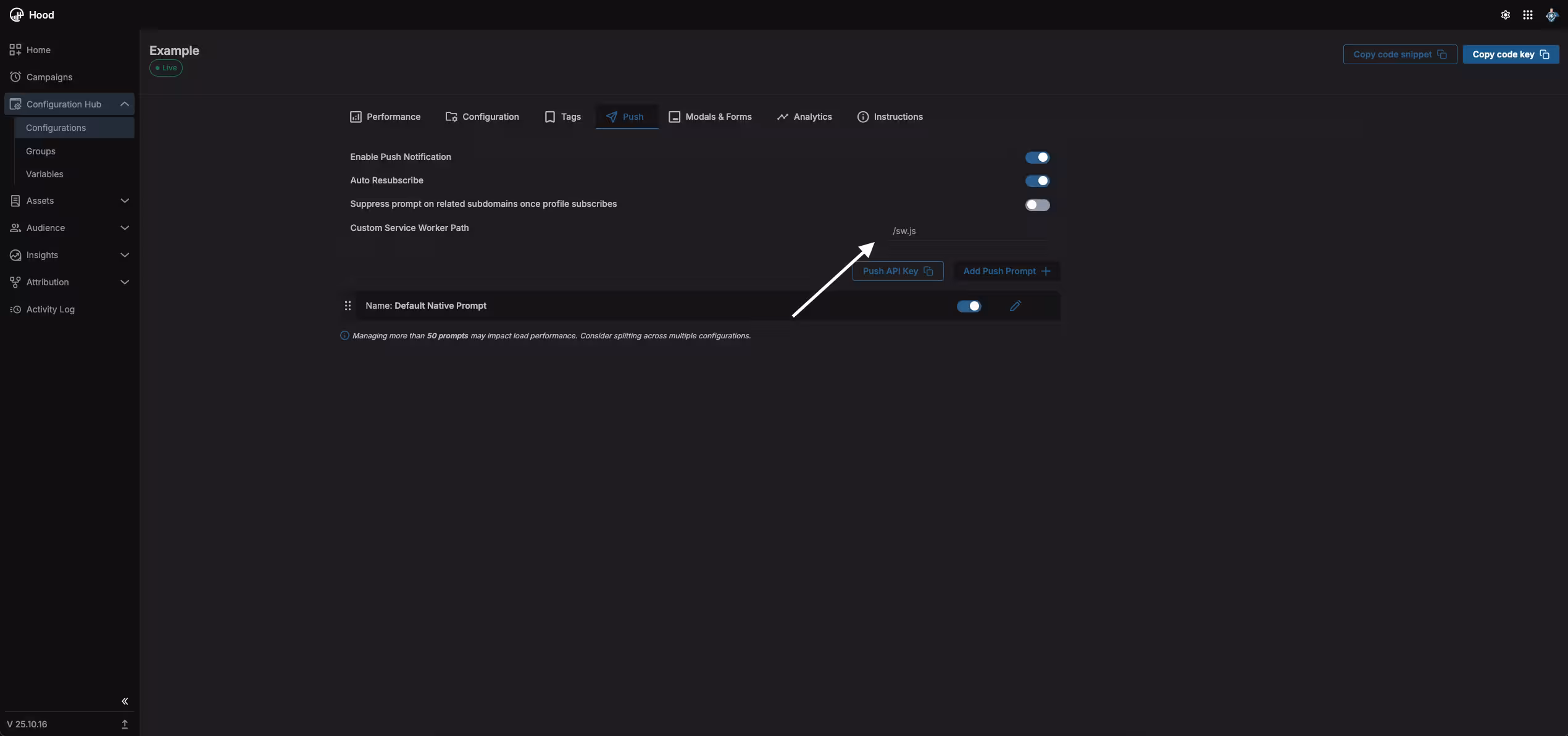
Task: Toggle the Default Native Prompt switch
Action: pos(969,306)
